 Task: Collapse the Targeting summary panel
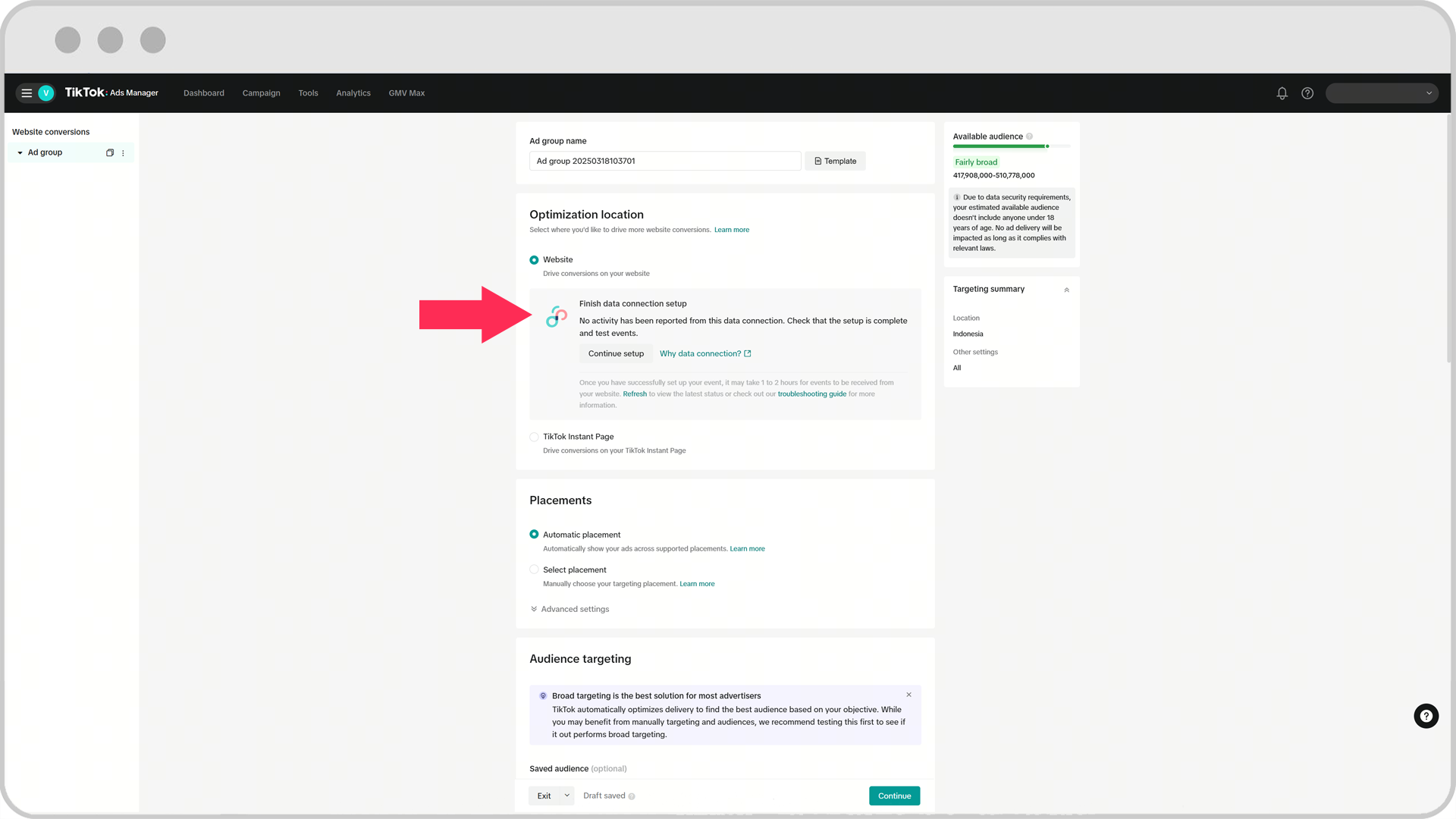click(1066, 289)
